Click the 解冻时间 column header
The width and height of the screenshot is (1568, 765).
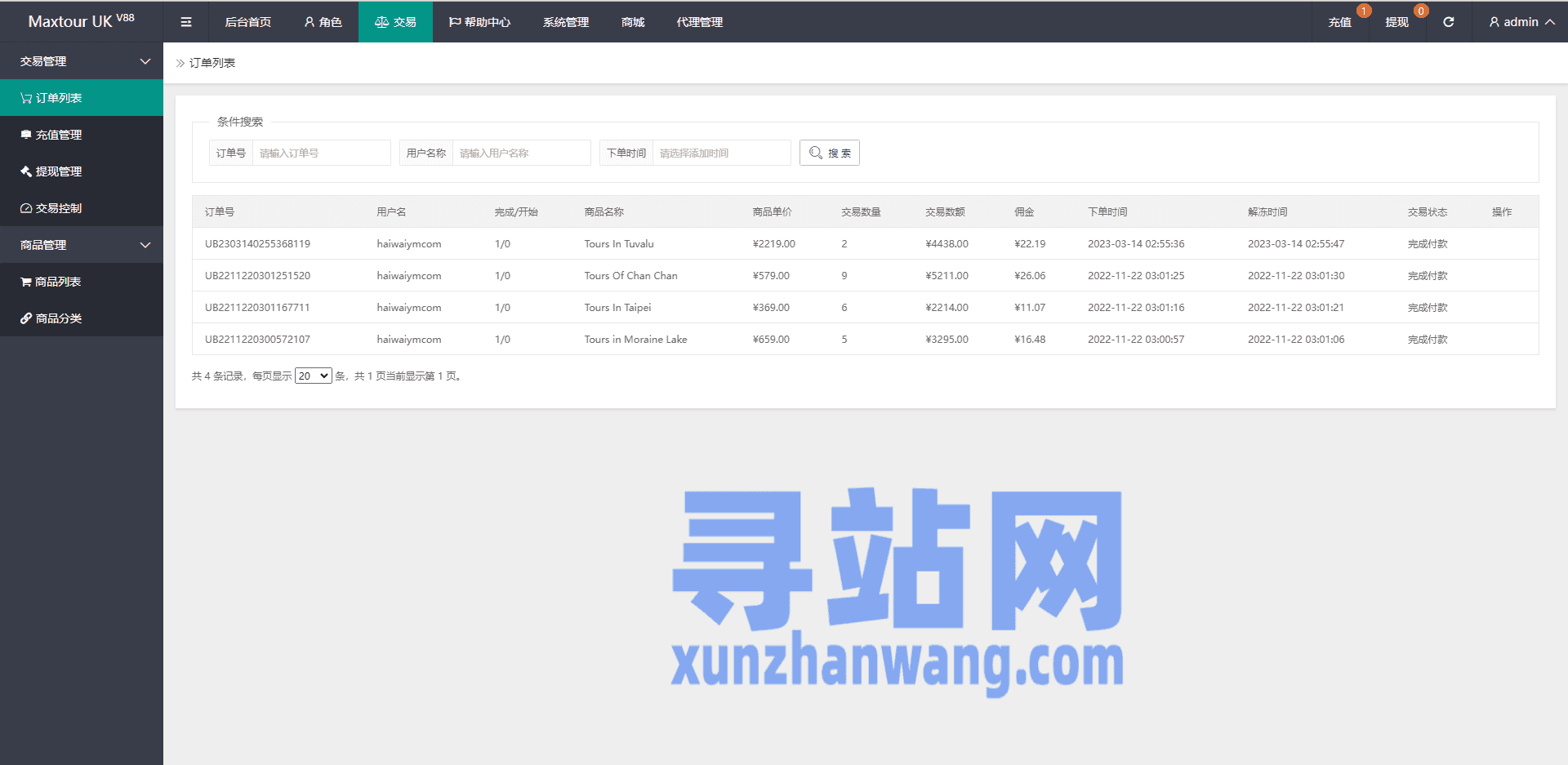click(1267, 211)
